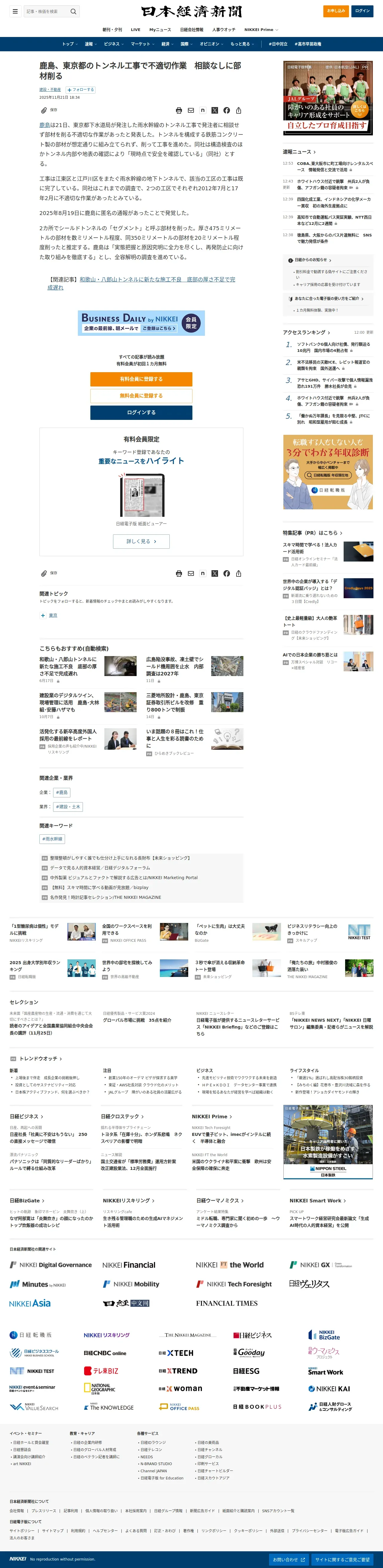This screenshot has width=383, height=1568.
Task: Click the Facebook icon below the article
Action: pos(226,573)
